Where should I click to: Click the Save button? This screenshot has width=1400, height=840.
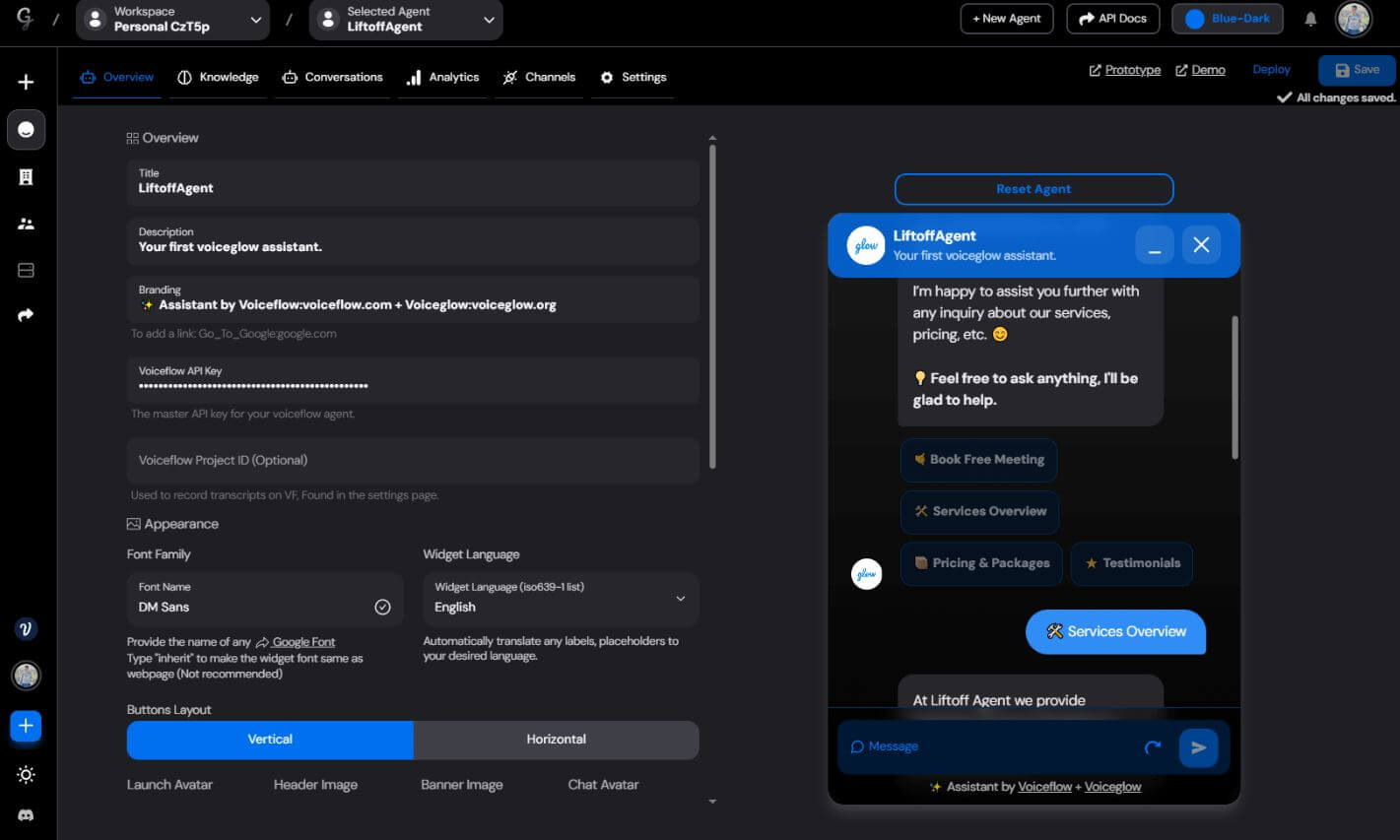point(1357,70)
